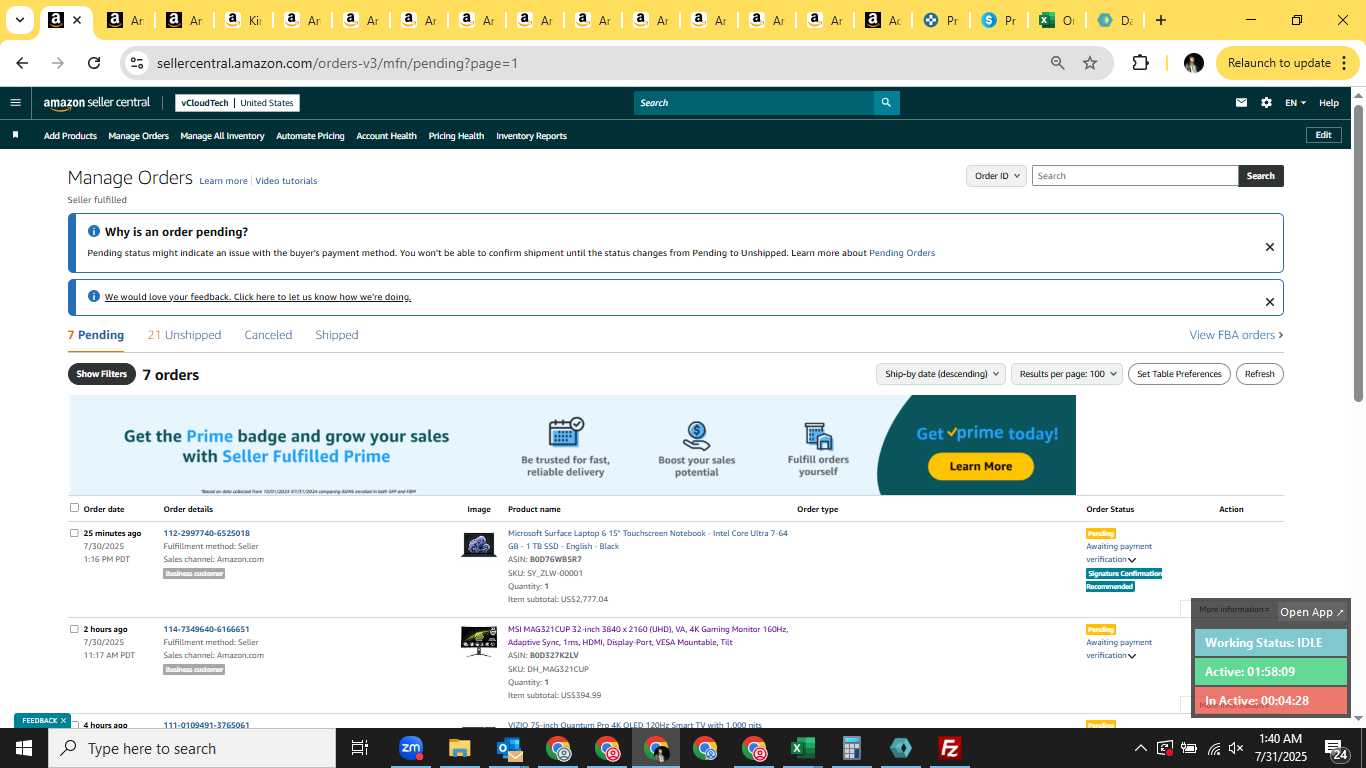The image size is (1366, 768).
Task: Expand Awaiting payment verification for Microsoft Surface order
Action: (1132, 560)
